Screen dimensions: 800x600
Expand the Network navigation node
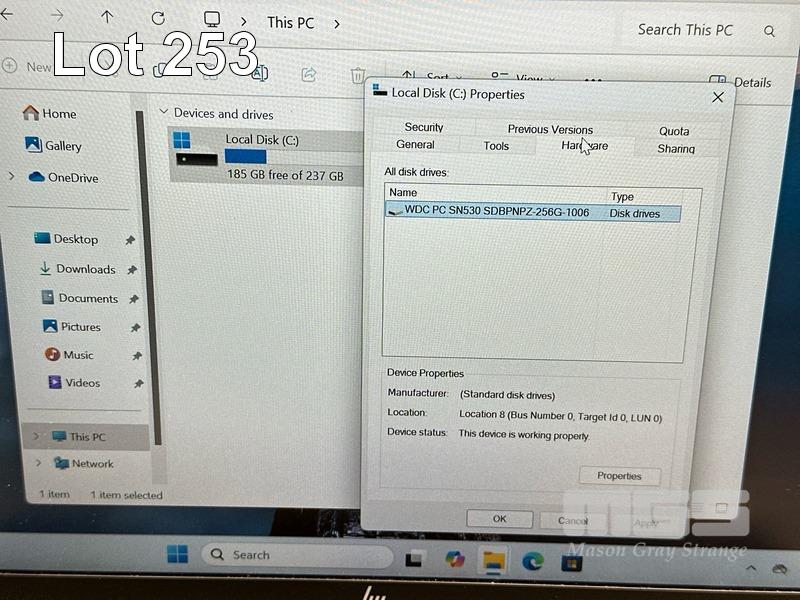pyautogui.click(x=38, y=463)
